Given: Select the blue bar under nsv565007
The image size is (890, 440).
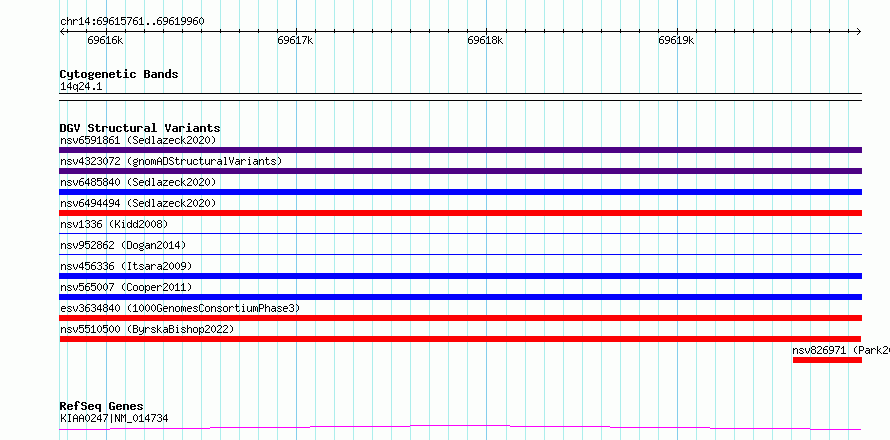Looking at the screenshot, I should [460, 297].
